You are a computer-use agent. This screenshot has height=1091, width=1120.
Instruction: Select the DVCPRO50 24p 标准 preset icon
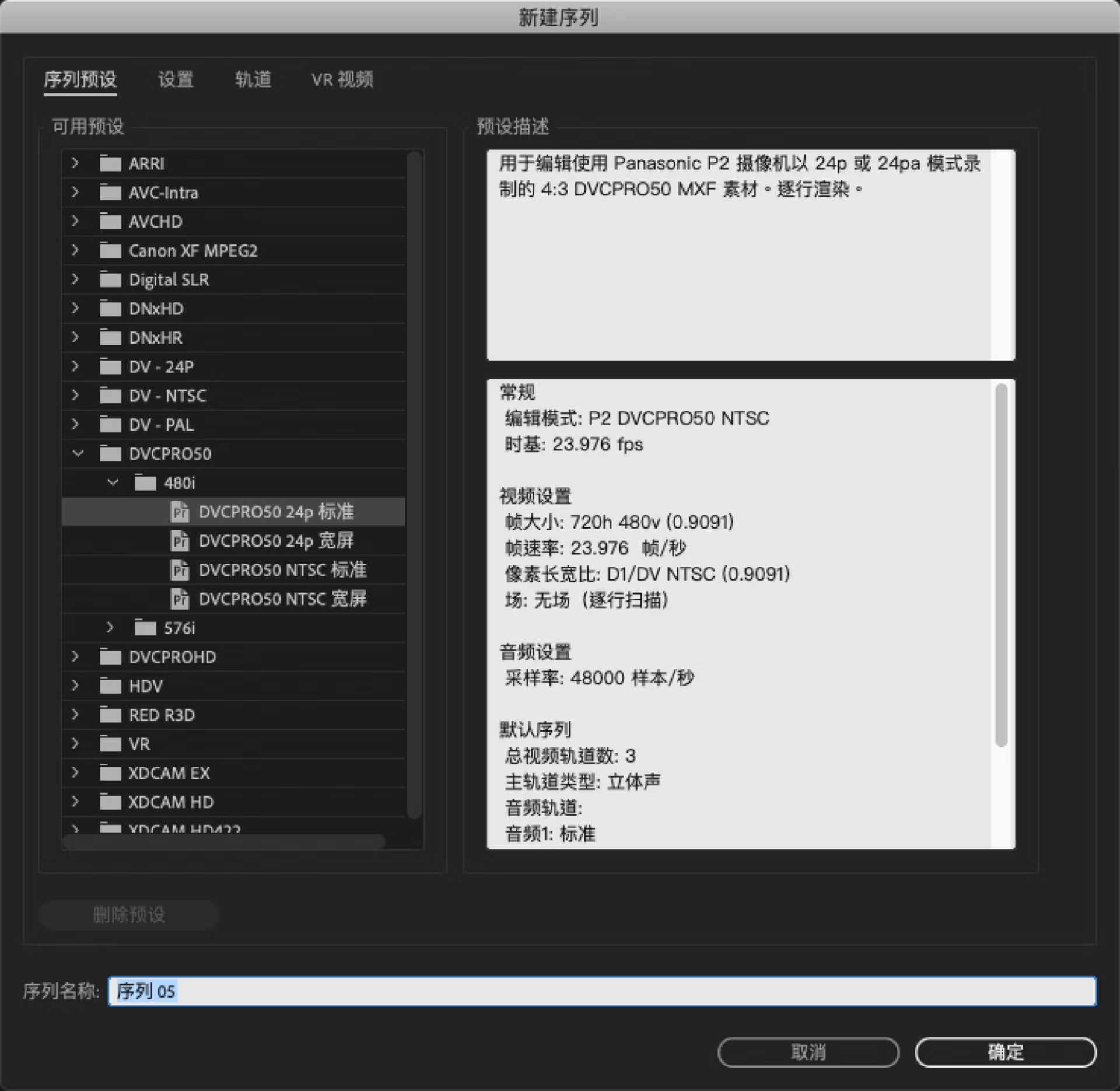(x=181, y=512)
